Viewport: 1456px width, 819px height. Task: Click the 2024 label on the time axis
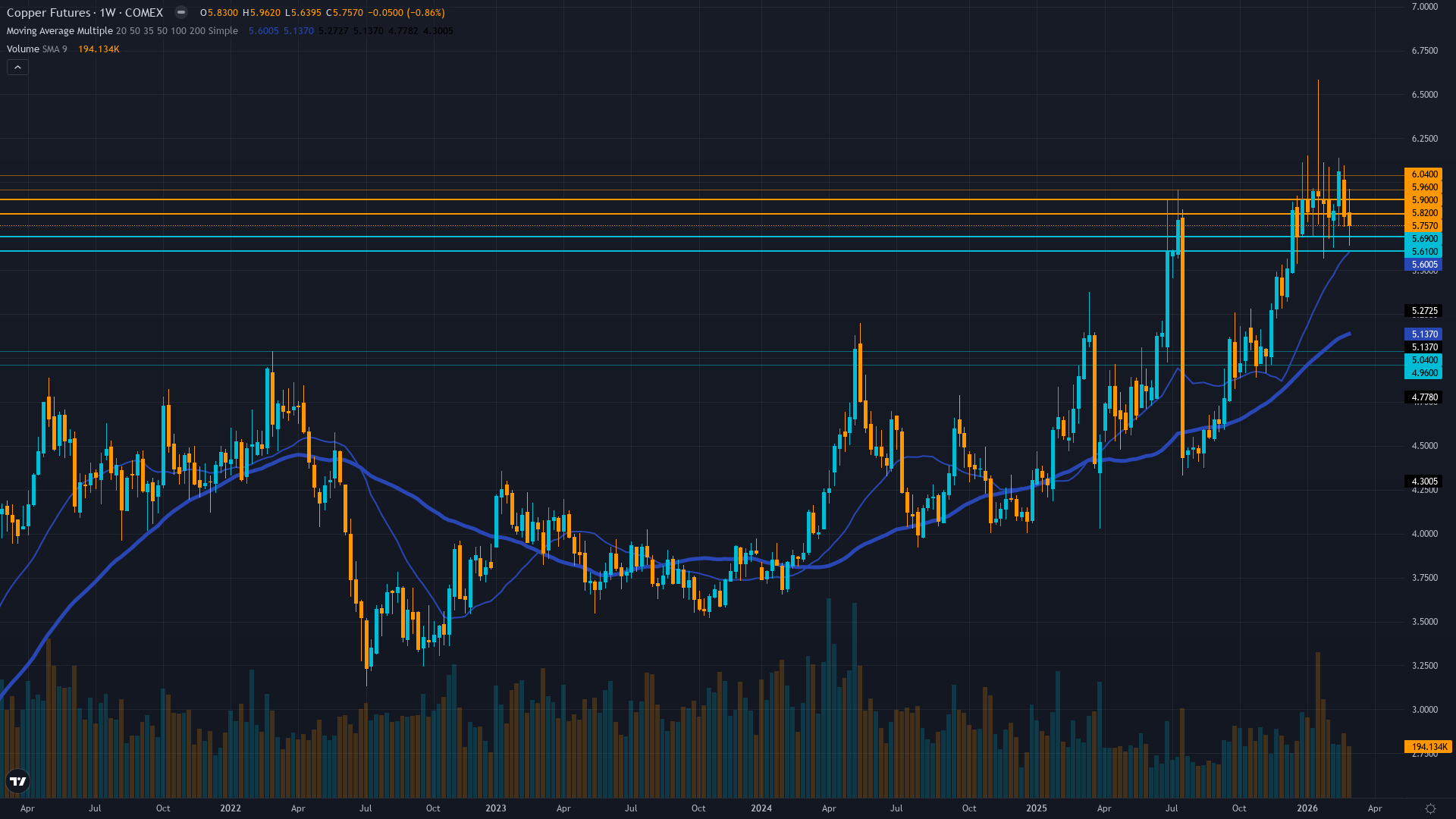coord(761,808)
